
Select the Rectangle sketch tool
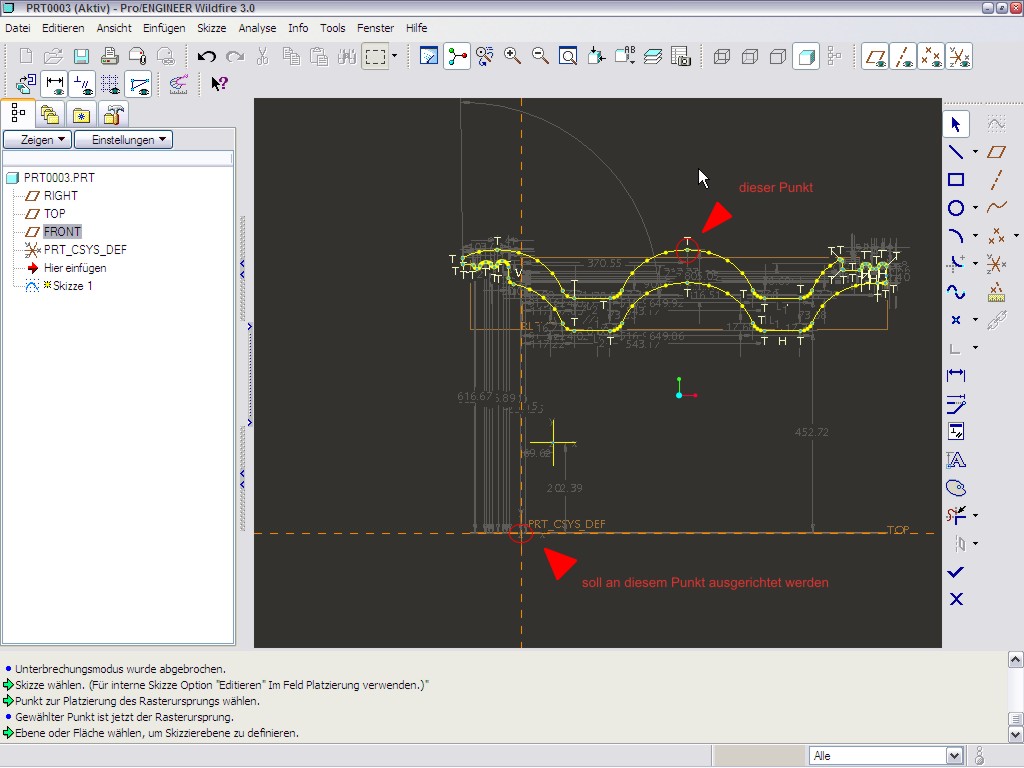pyautogui.click(x=956, y=180)
